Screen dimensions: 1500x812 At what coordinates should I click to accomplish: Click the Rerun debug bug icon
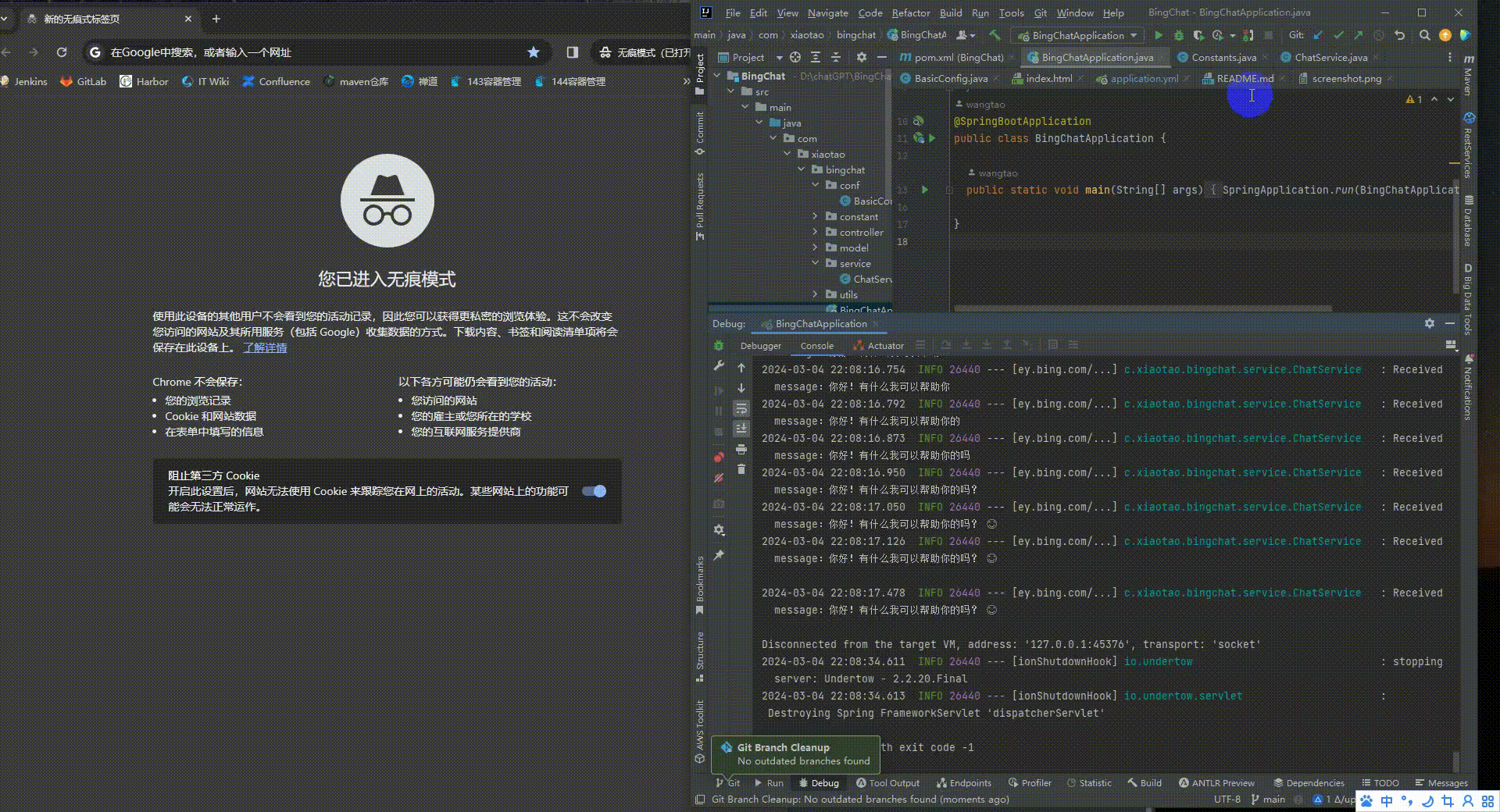[719, 345]
